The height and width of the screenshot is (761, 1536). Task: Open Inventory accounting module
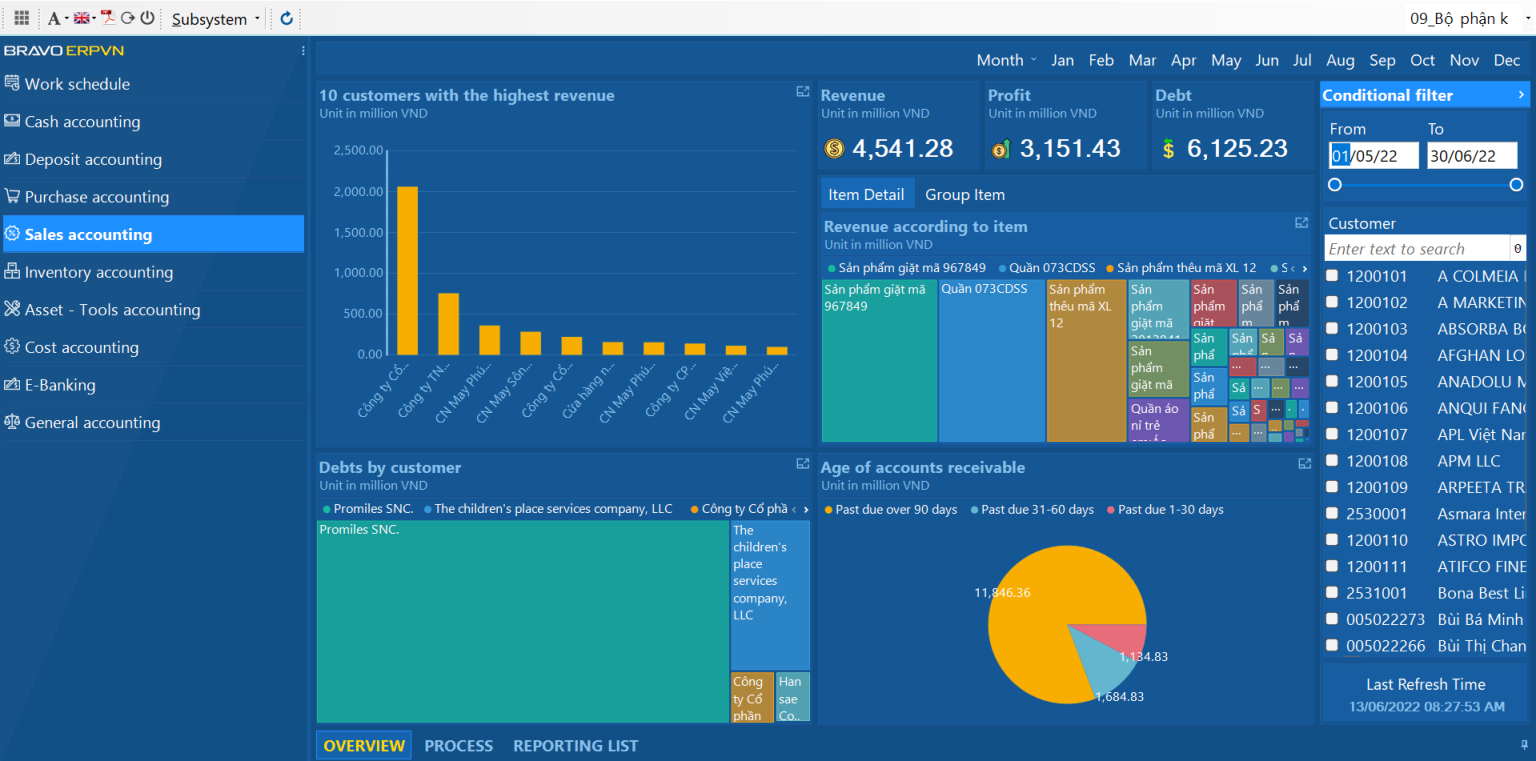point(98,272)
